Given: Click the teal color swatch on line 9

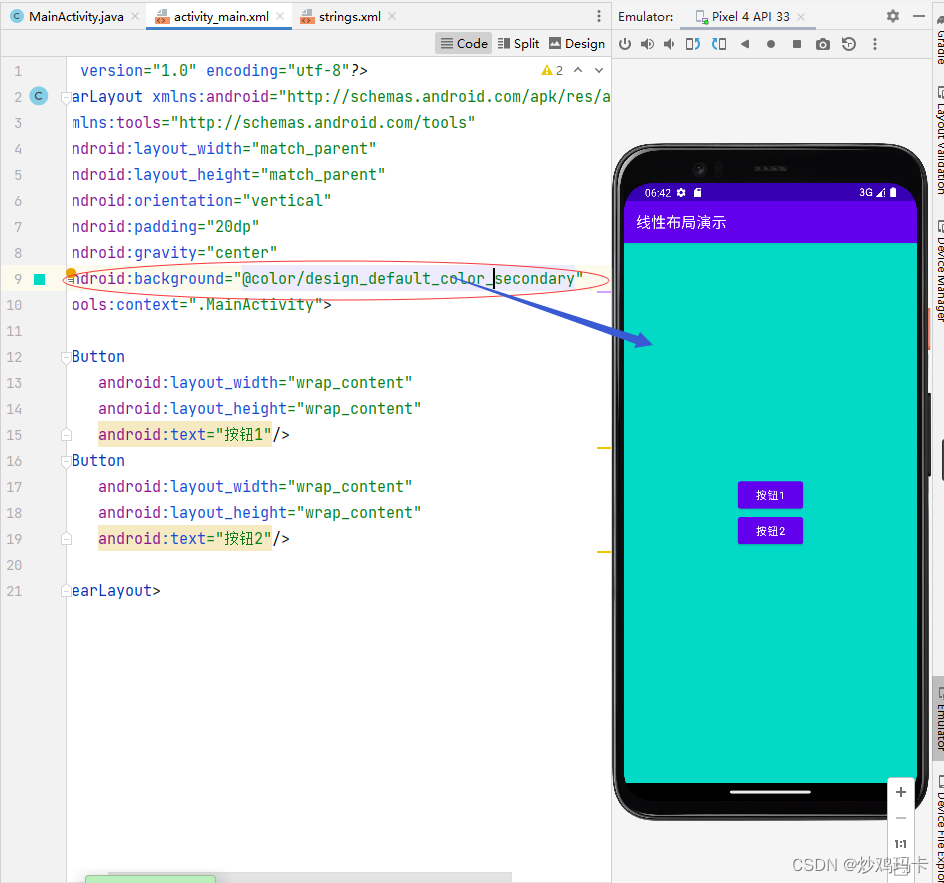Looking at the screenshot, I should point(40,279).
